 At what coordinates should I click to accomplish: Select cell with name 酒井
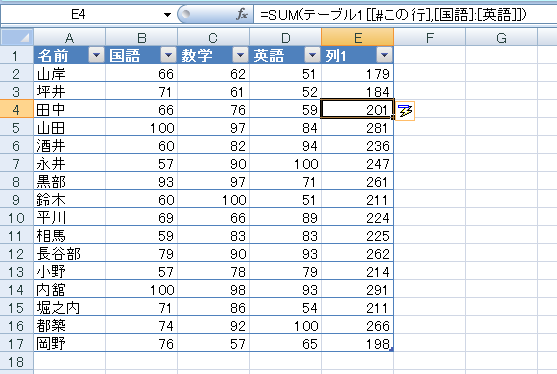pyautogui.click(x=70, y=146)
